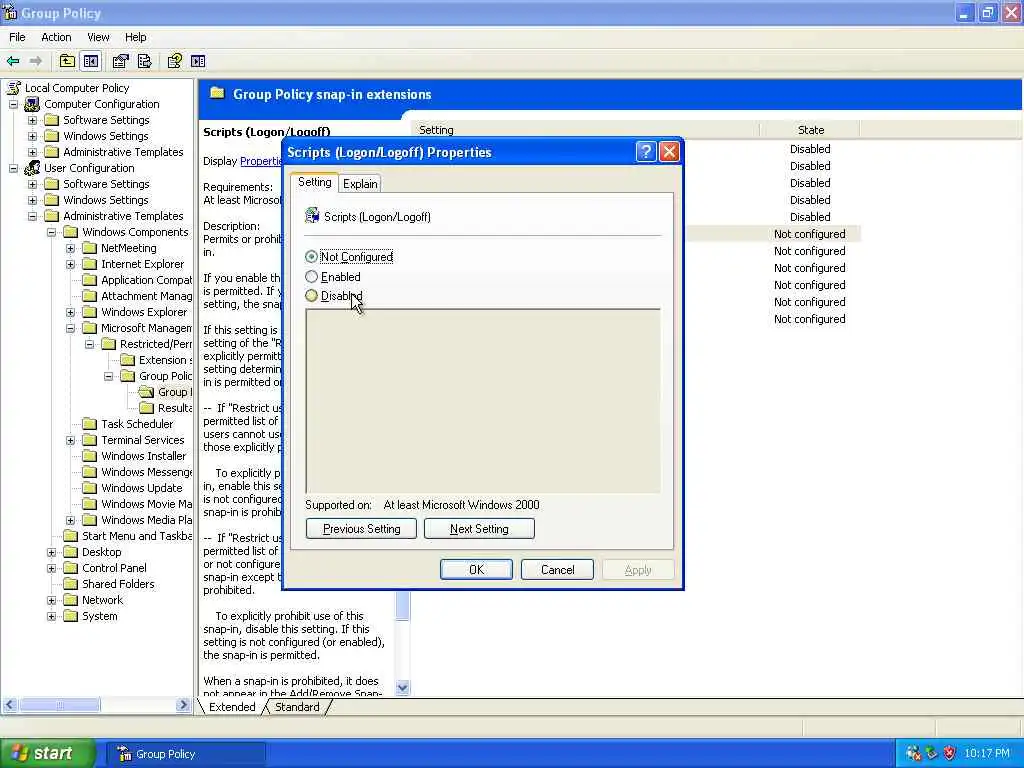Image resolution: width=1024 pixels, height=768 pixels.
Task: Click the Setting column header
Action: [586, 130]
